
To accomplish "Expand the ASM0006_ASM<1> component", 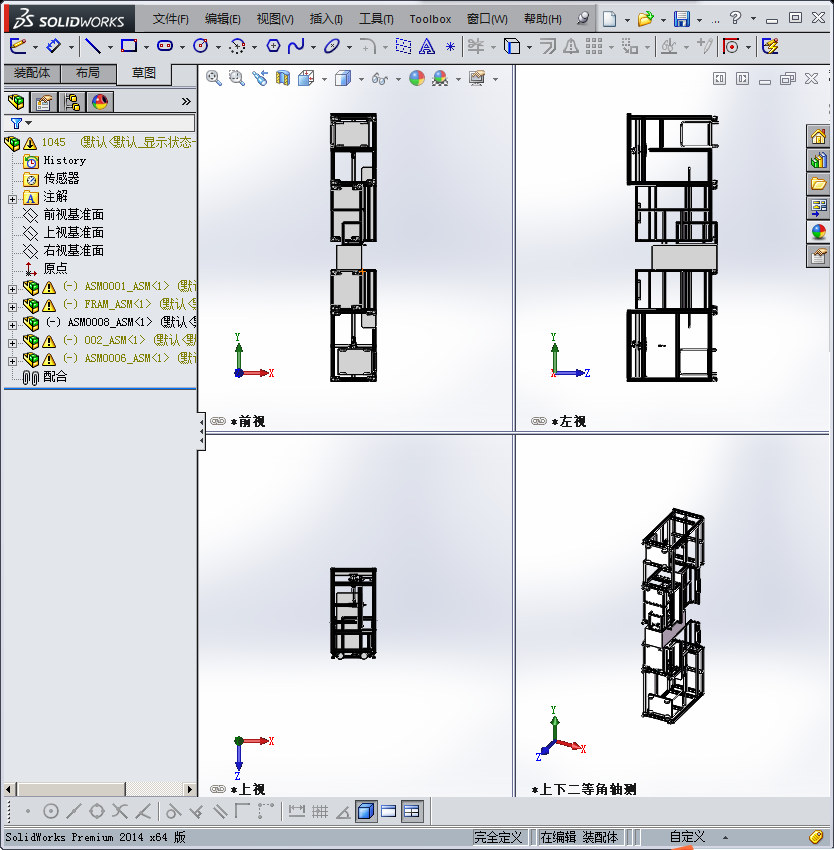I will click(x=12, y=361).
